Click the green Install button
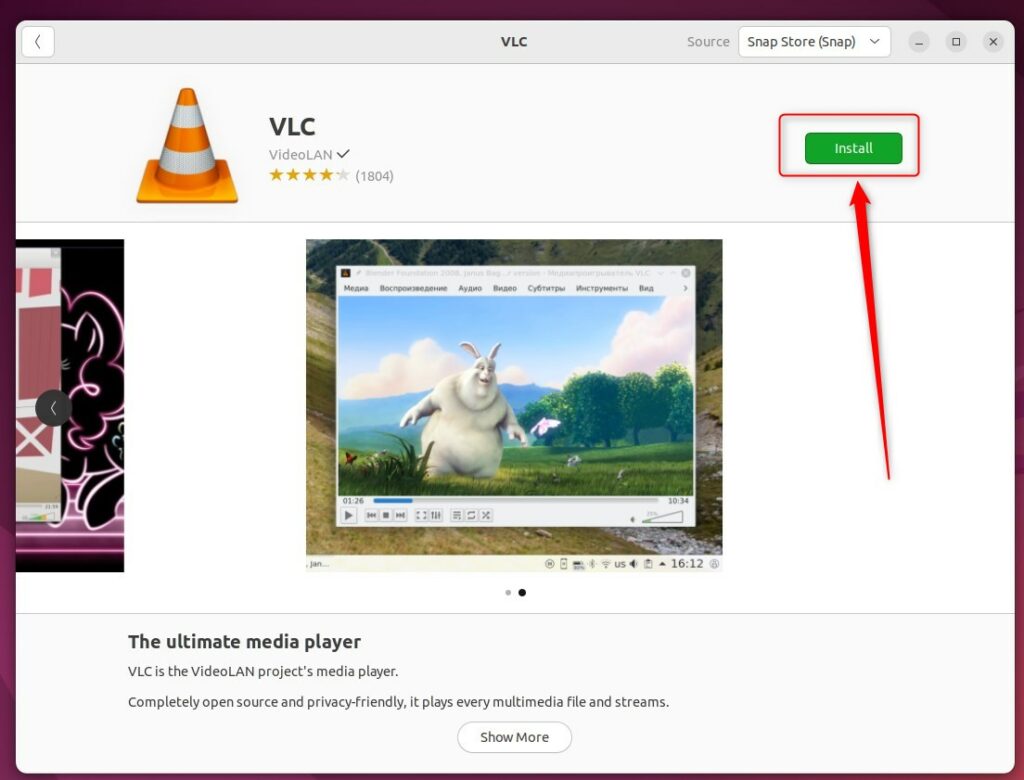This screenshot has height=780, width=1024. tap(853, 148)
